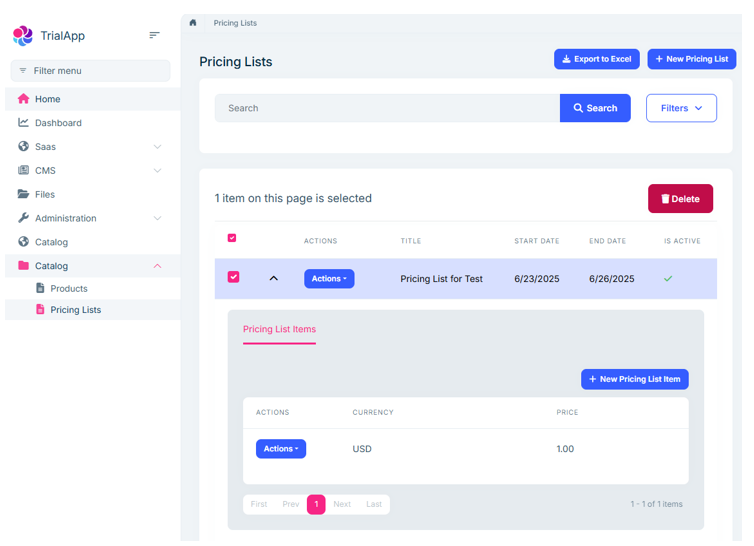Click the Products file icon
The width and height of the screenshot is (754, 546).
[40, 288]
